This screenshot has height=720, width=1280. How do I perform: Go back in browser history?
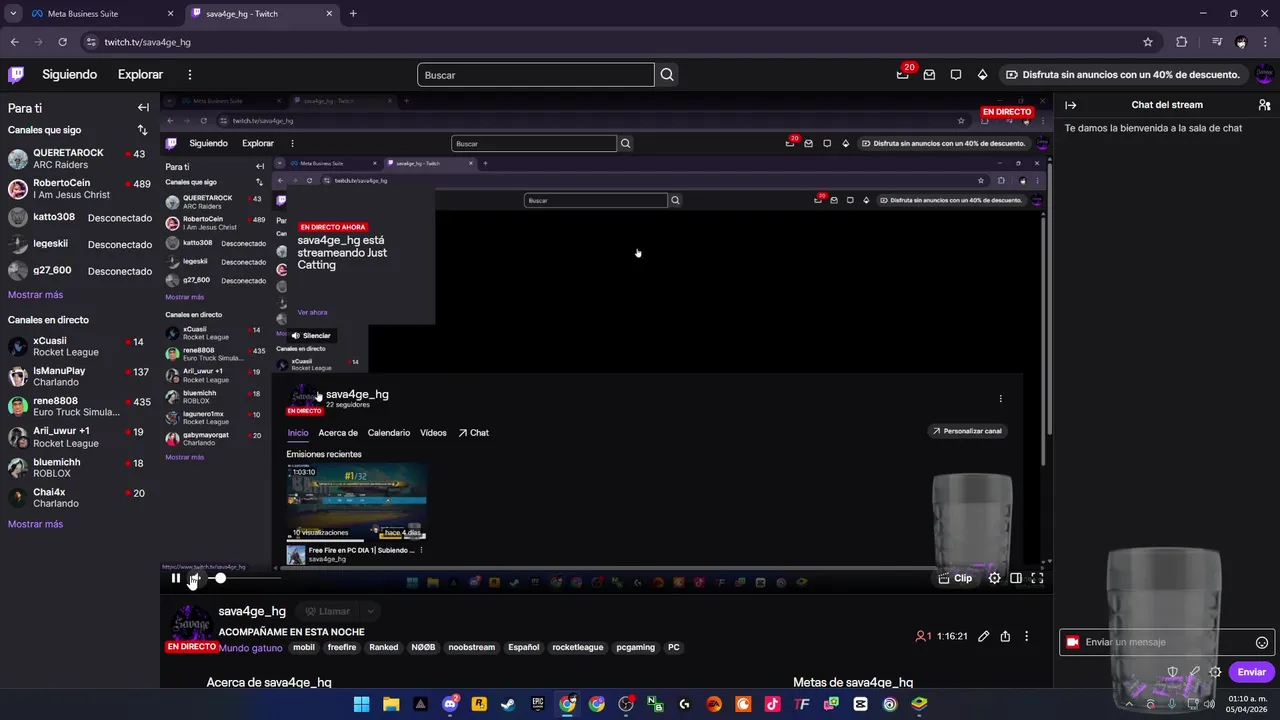click(x=14, y=42)
